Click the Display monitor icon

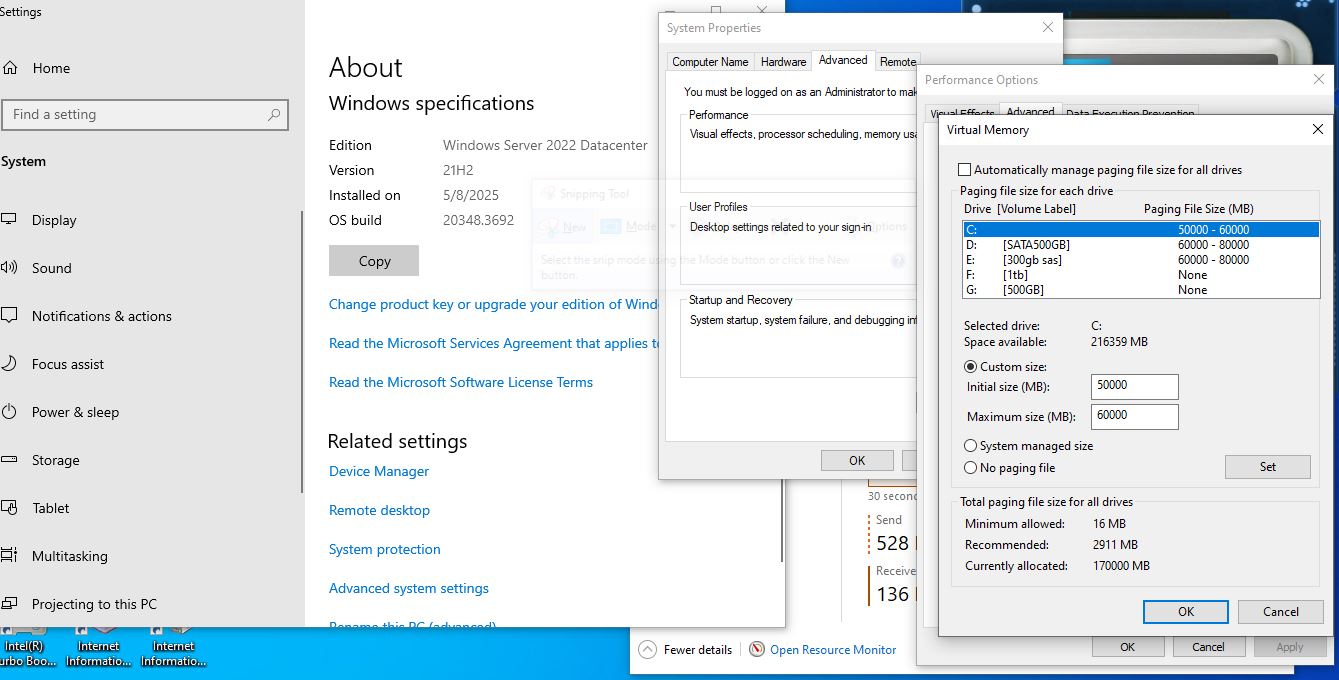click(x=10, y=220)
